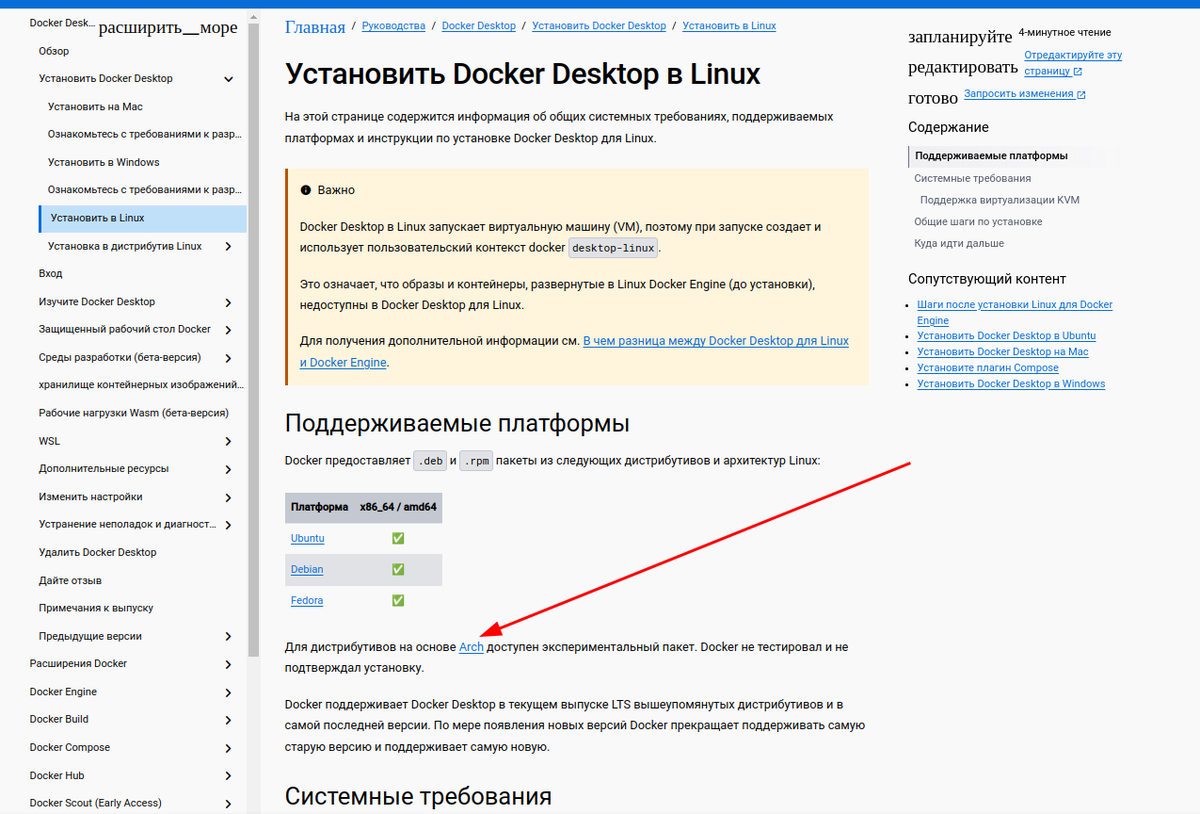
Task: Open Установить Docker Desktop в Windows related link
Action: pos(1011,384)
